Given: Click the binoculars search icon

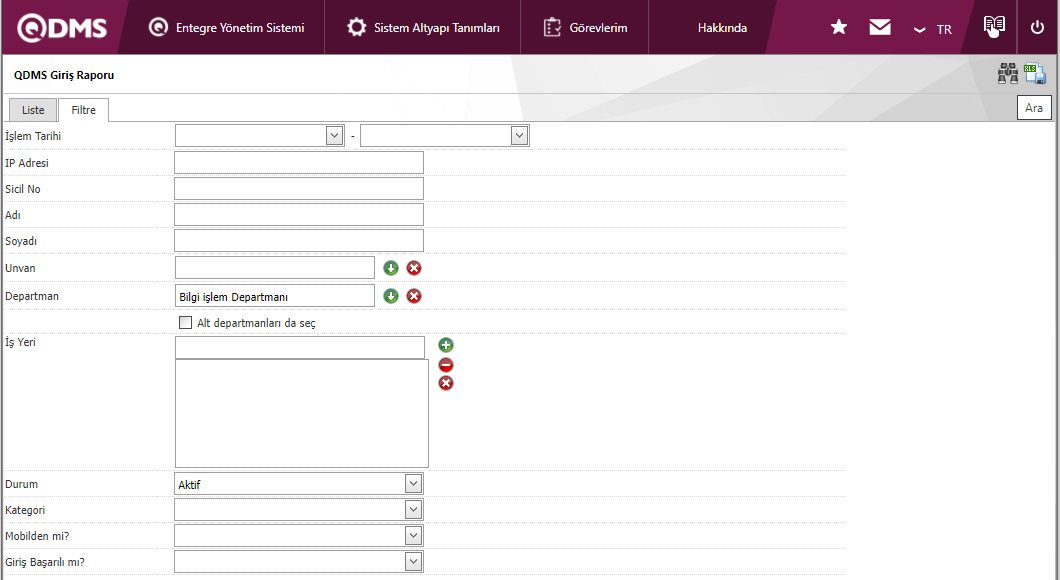Looking at the screenshot, I should [x=1007, y=74].
